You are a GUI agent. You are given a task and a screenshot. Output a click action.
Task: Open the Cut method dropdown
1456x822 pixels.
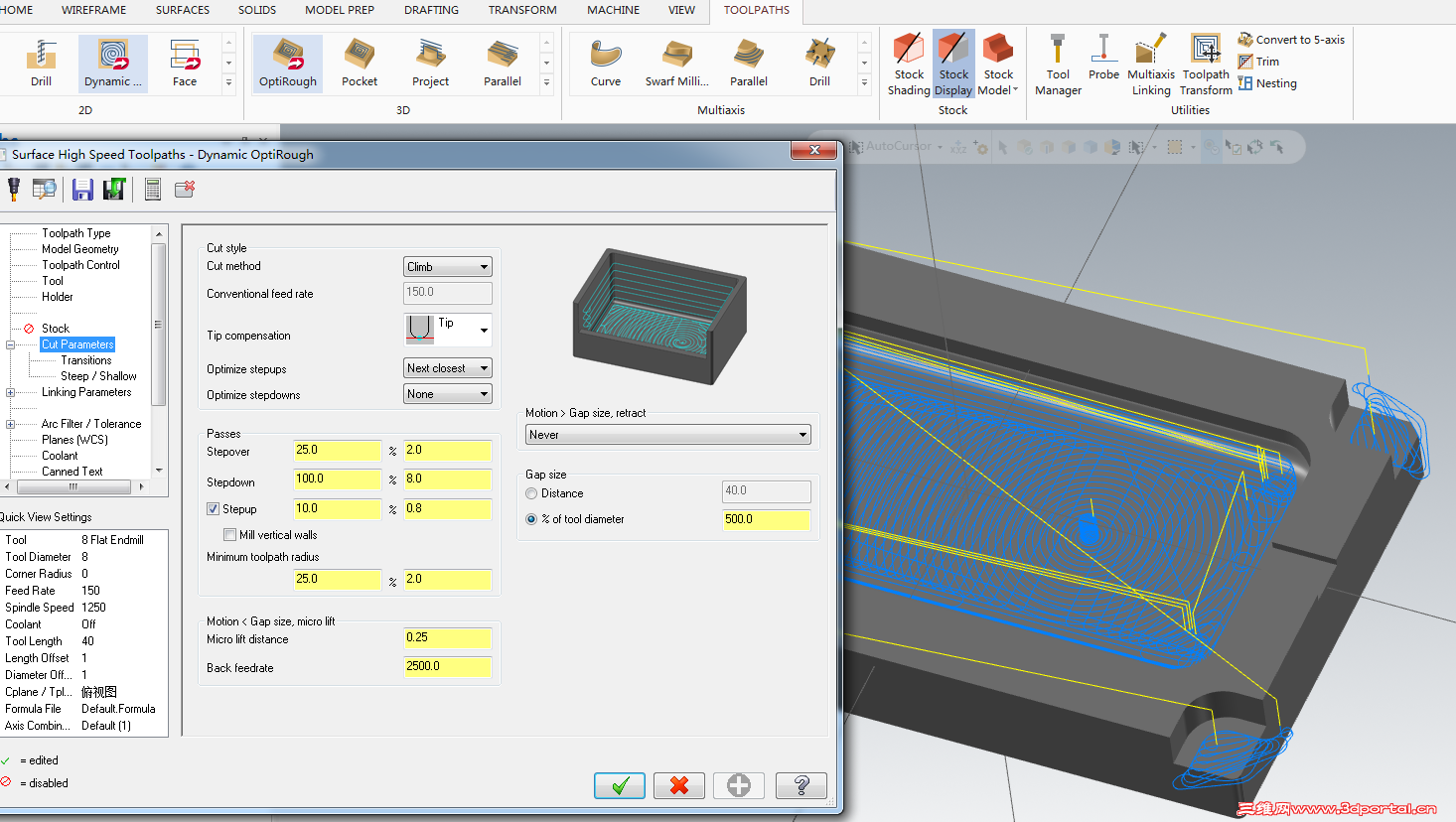coord(448,267)
